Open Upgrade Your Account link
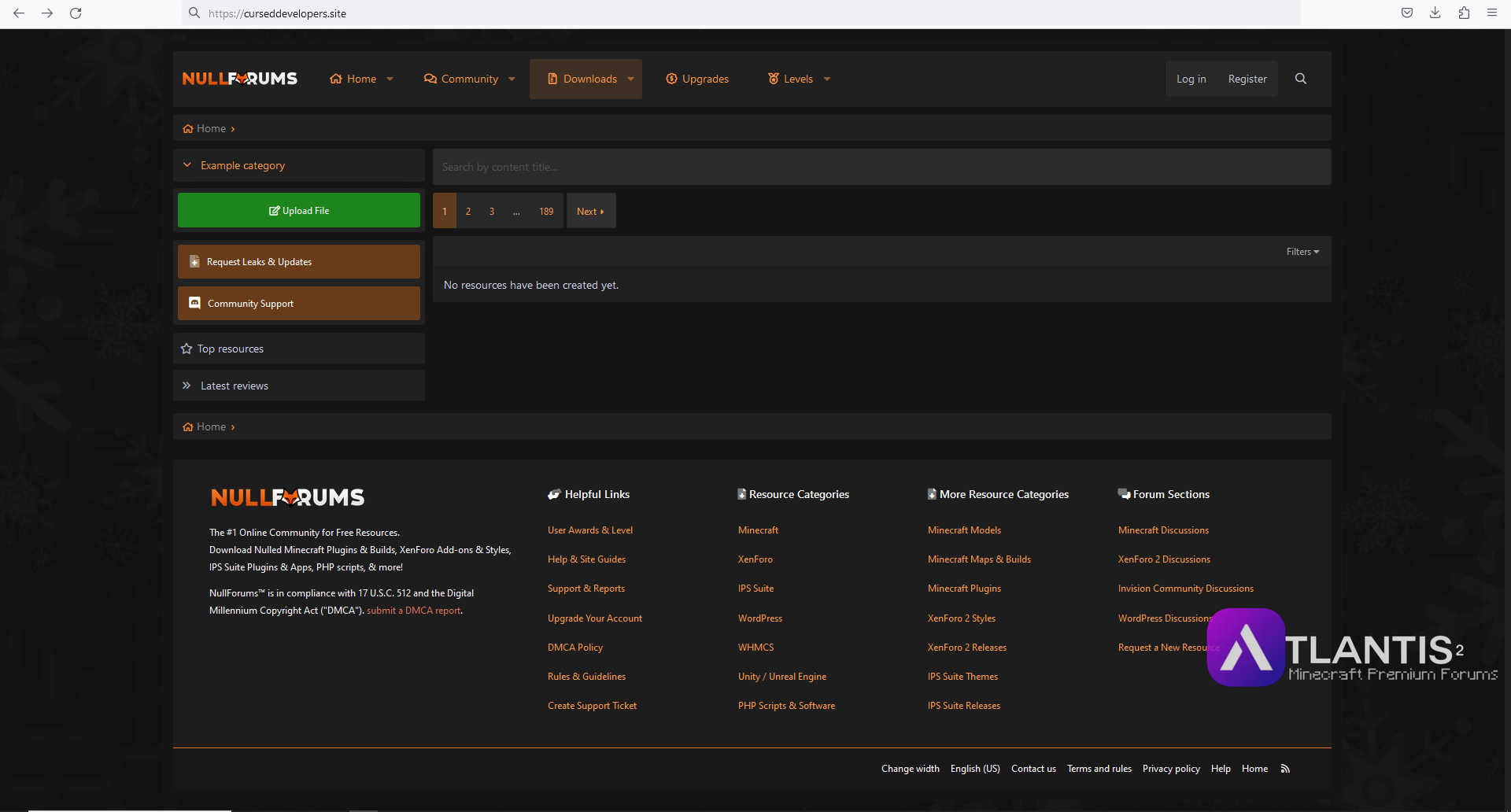Image resolution: width=1511 pixels, height=812 pixels. [595, 618]
